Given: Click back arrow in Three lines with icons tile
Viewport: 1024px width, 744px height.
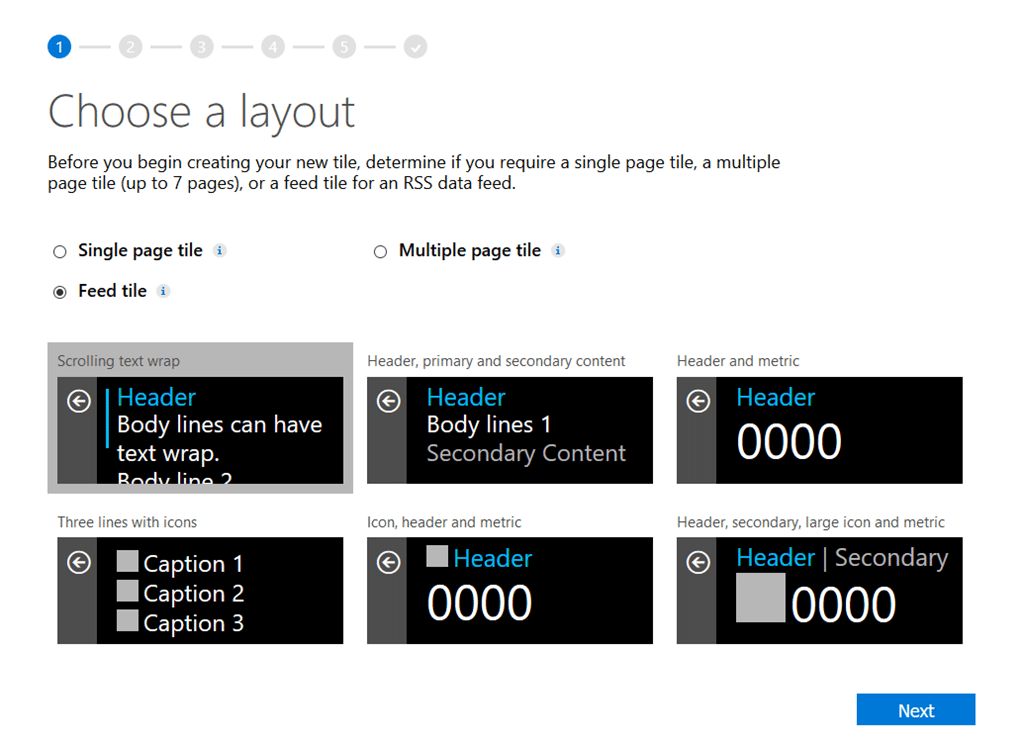Looking at the screenshot, I should click(78, 563).
